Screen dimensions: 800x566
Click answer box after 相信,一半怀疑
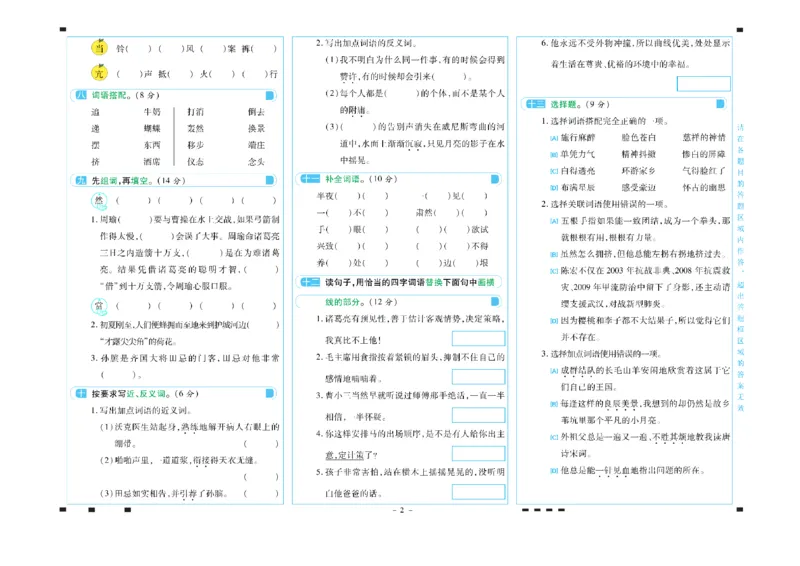(x=479, y=415)
